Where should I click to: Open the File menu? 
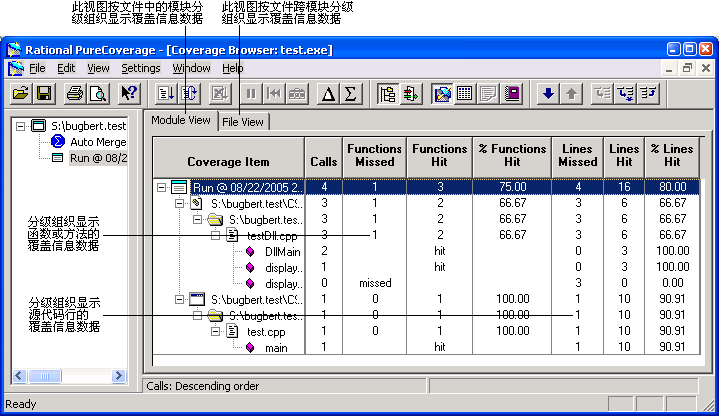[x=37, y=68]
